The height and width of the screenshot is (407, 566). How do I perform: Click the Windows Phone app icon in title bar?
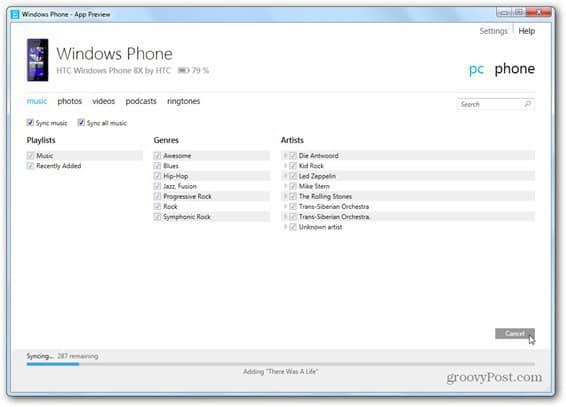(x=15, y=14)
